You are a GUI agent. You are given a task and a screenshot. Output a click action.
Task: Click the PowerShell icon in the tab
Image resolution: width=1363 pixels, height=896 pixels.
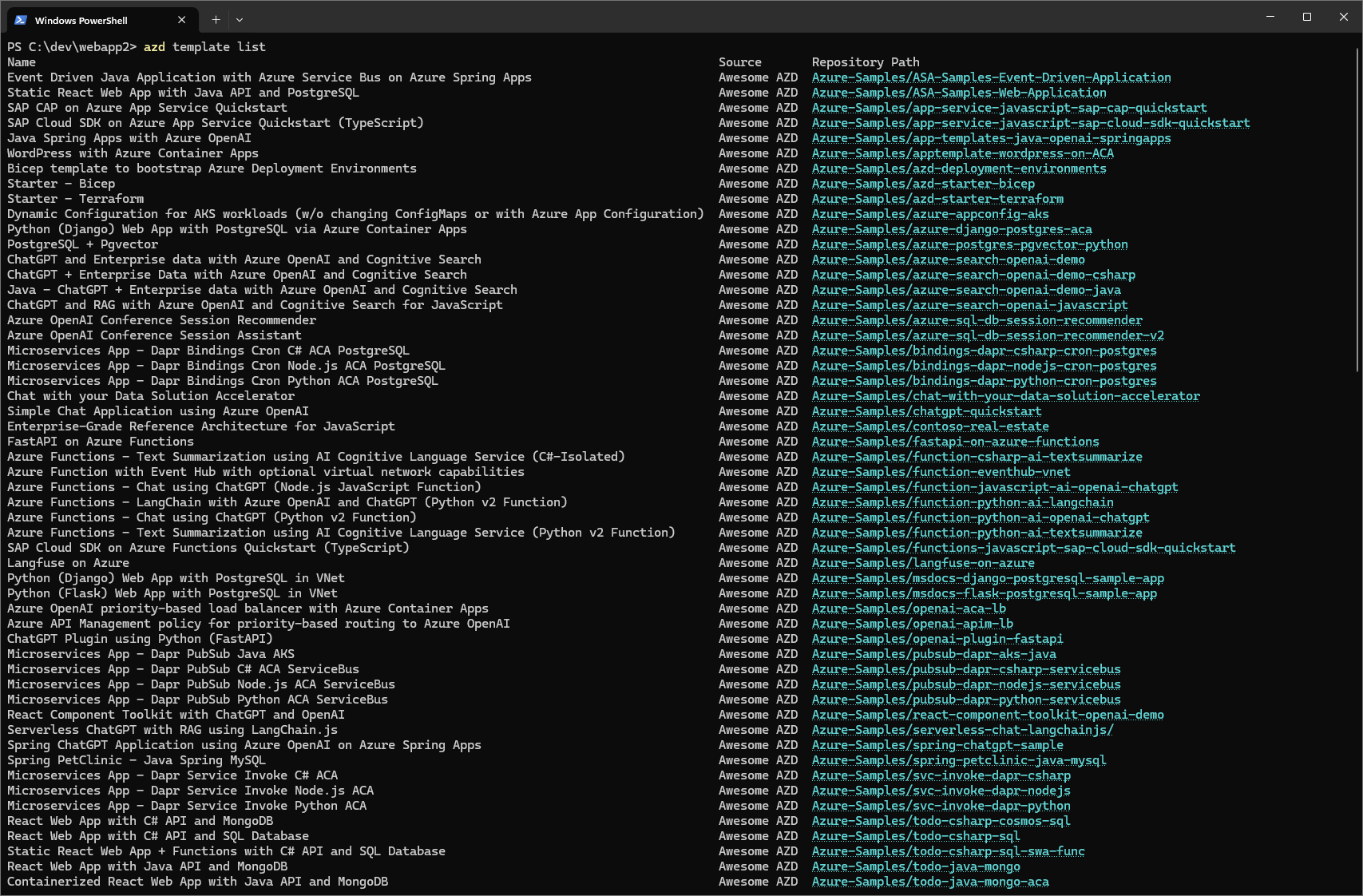point(21,20)
